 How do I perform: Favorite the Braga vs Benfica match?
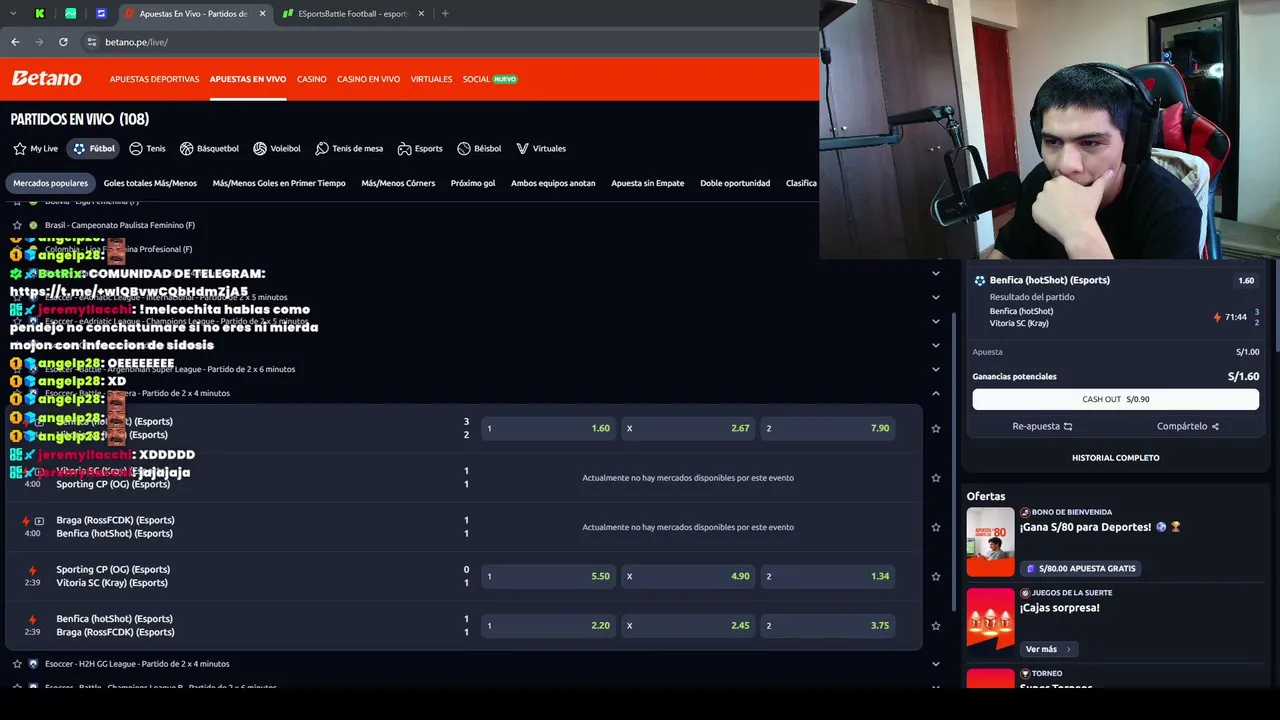click(x=936, y=527)
